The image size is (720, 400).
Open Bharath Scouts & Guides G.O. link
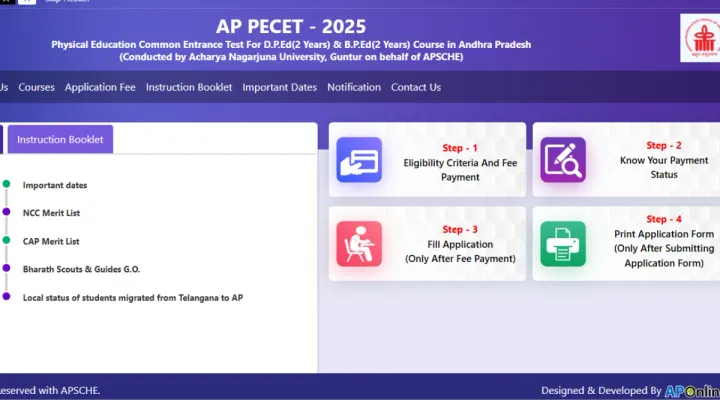click(80, 269)
